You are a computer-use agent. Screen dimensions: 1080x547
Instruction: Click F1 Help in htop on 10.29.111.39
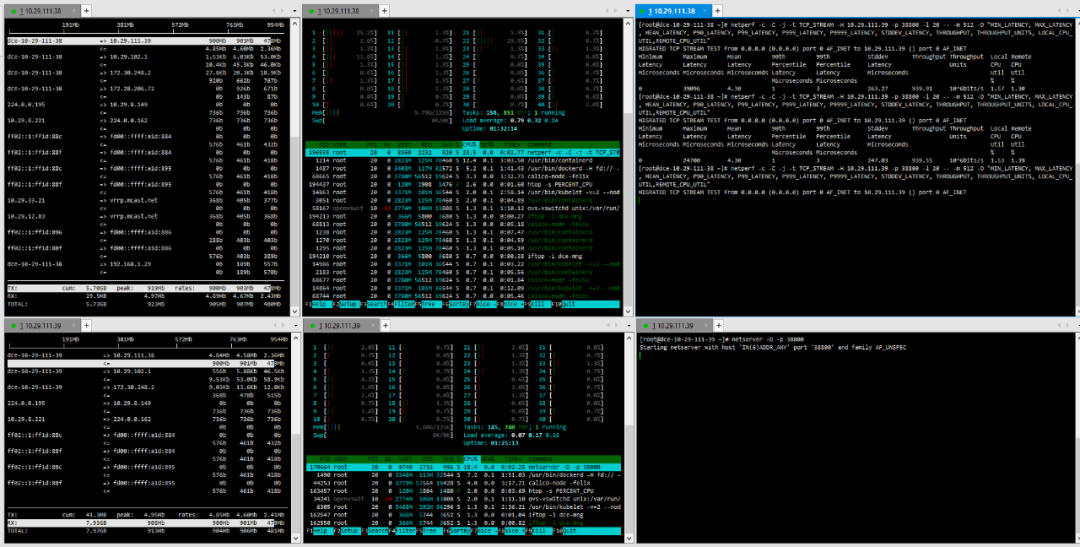318,531
